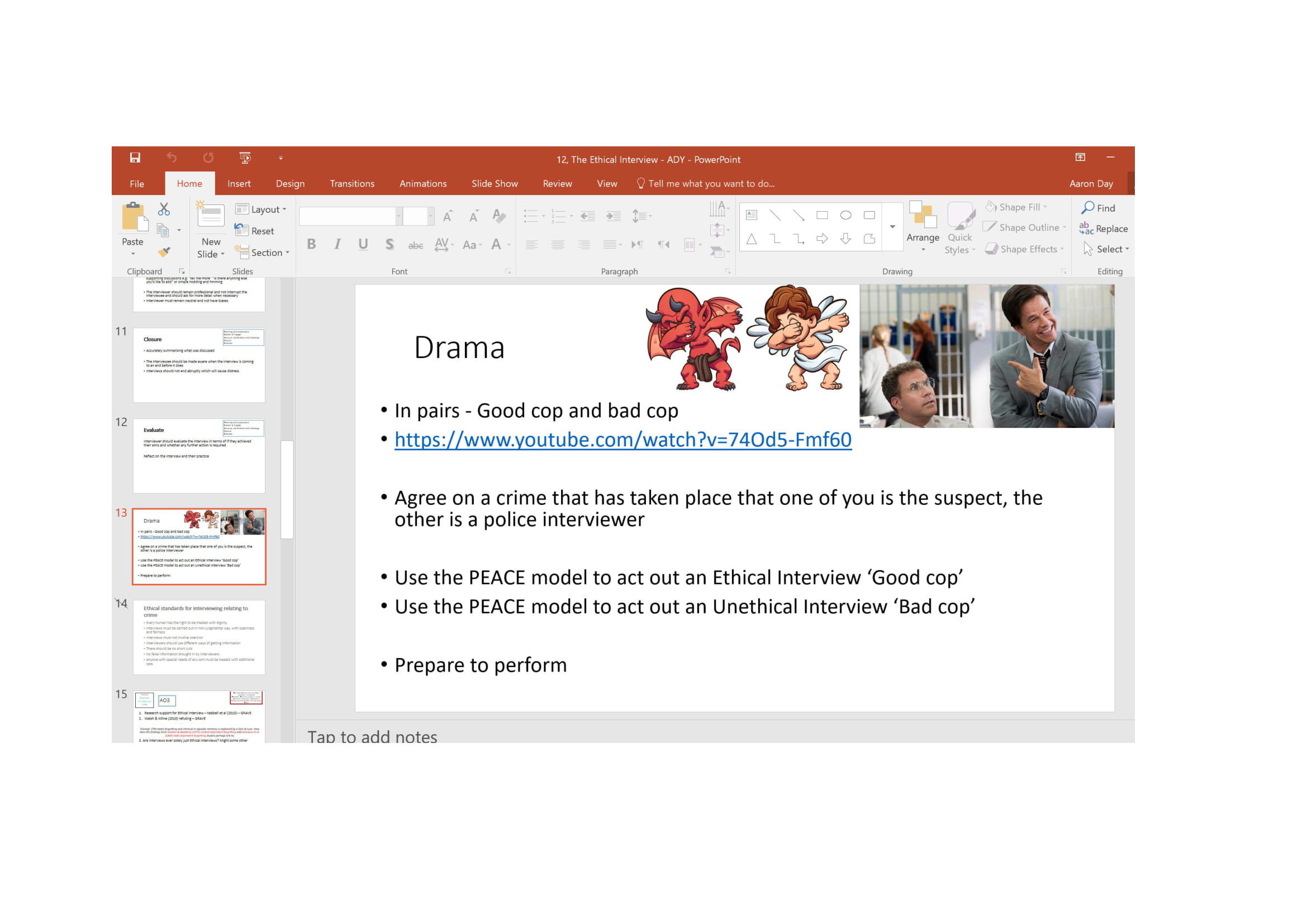Expand the shapes gallery more arrow
Viewport: 1307px width, 924px height.
tap(892, 227)
